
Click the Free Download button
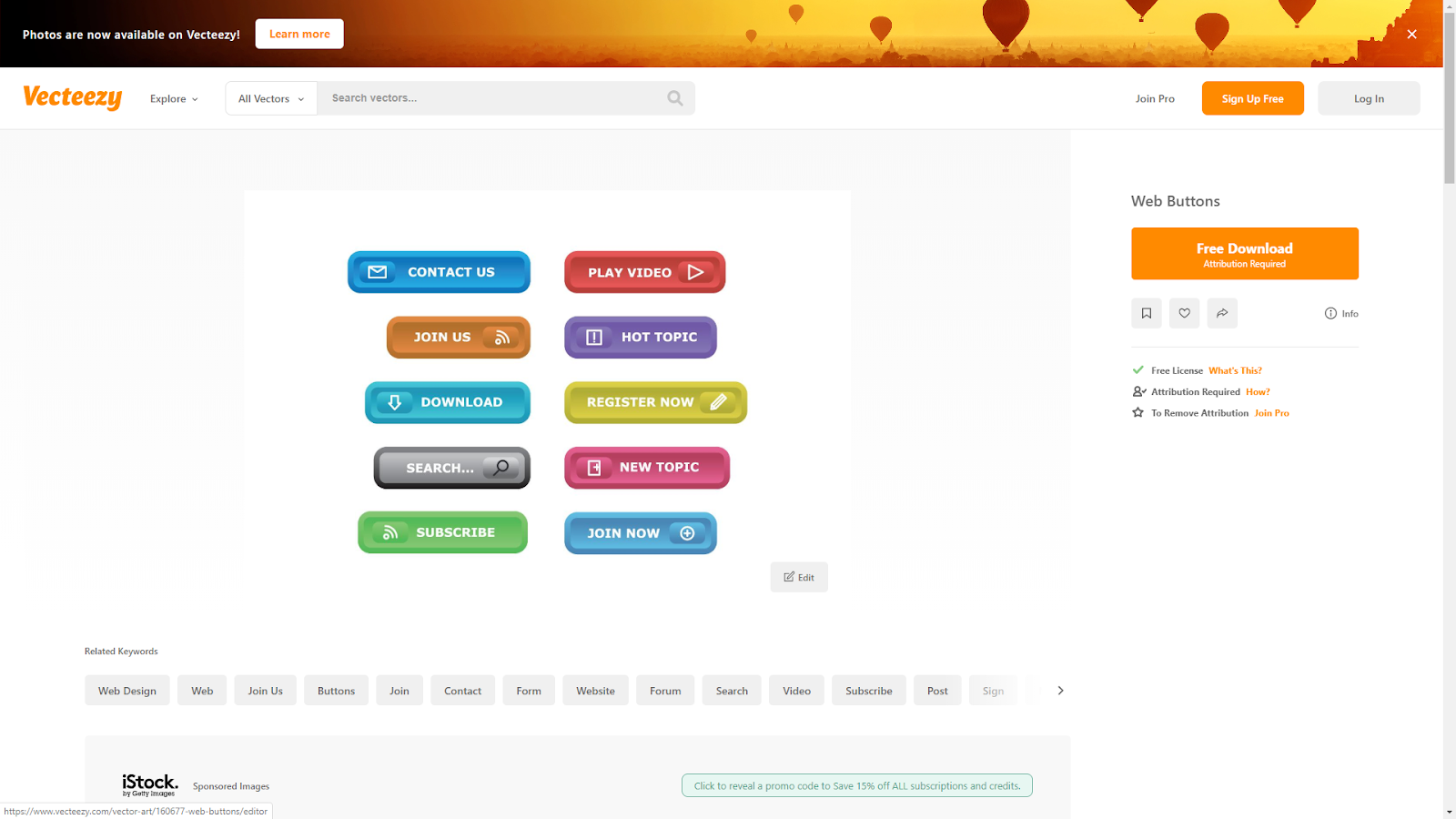tap(1244, 253)
